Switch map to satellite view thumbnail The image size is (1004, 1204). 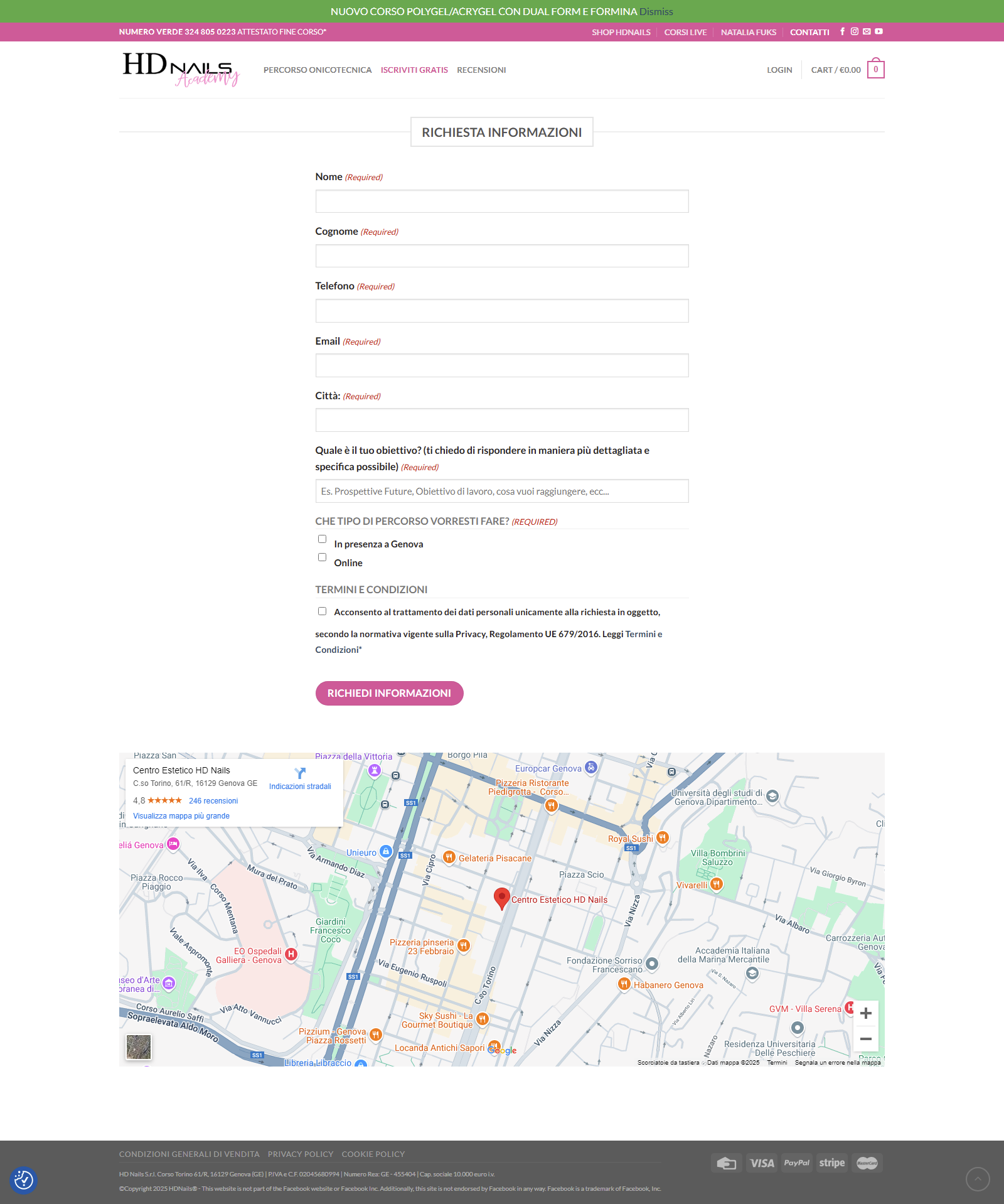(x=139, y=1047)
